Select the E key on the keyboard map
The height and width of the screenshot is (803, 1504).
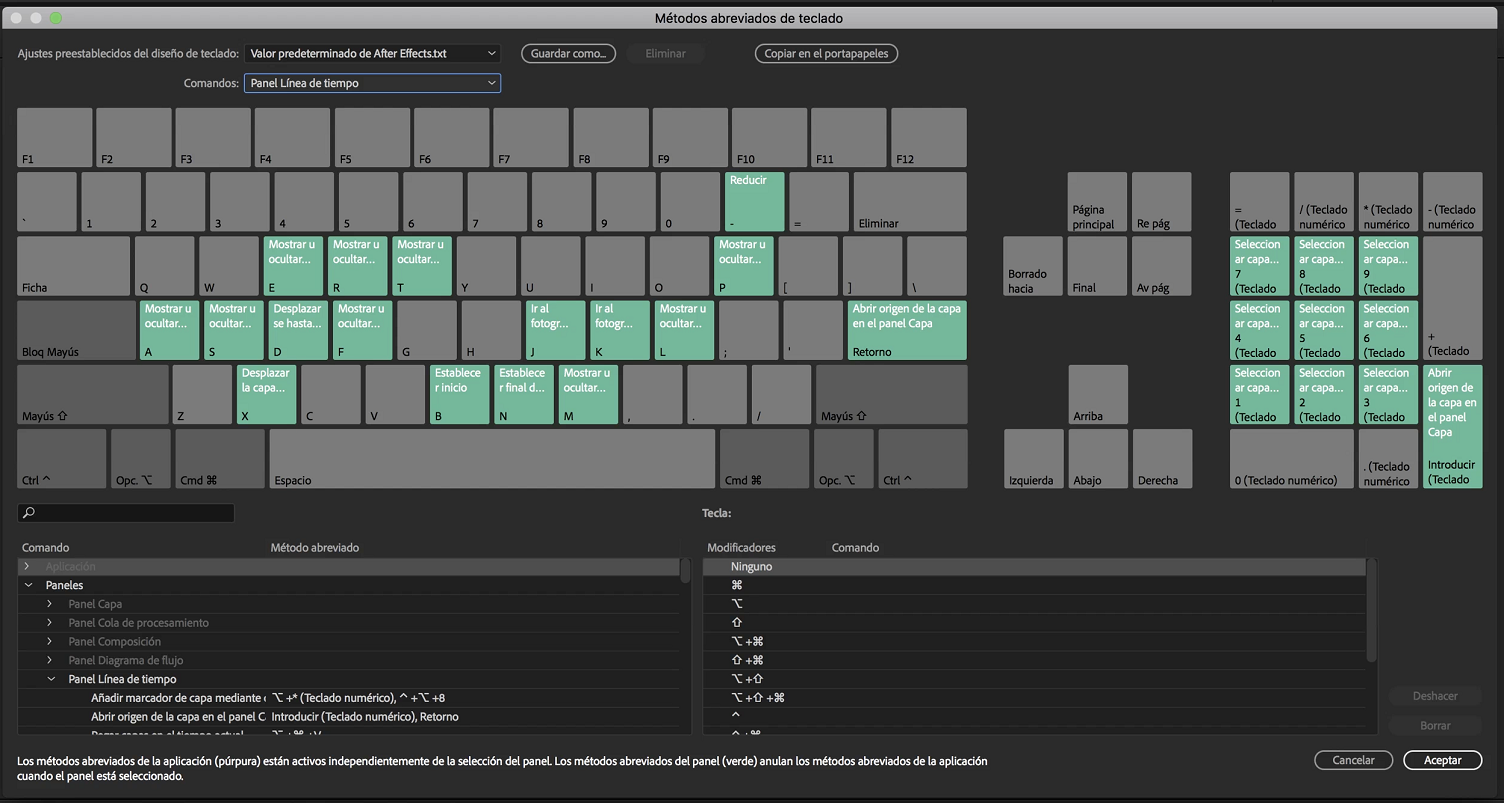pos(293,266)
